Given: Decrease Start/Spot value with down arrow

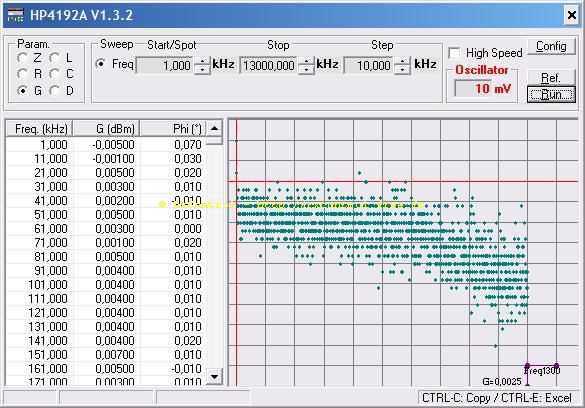Looking at the screenshot, I should point(202,70).
